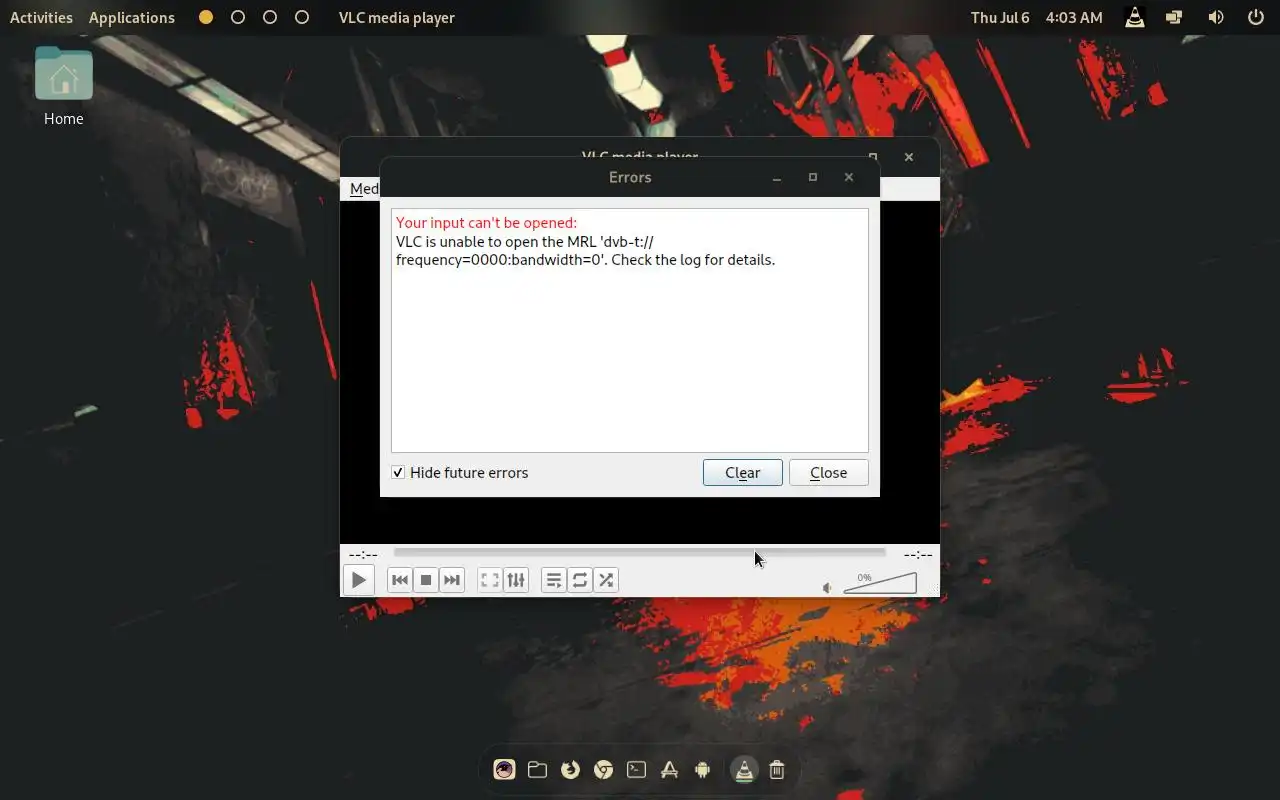The width and height of the screenshot is (1280, 800).
Task: Toggle VLC fullscreen video mode
Action: click(489, 580)
